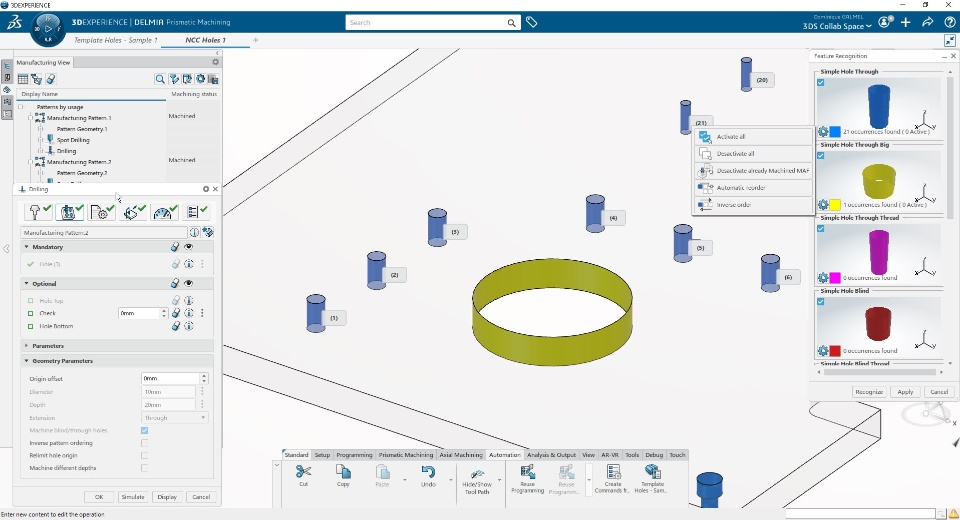Clear the Mandatory section selection eraser icon
The width and height of the screenshot is (960, 520).
pos(175,247)
